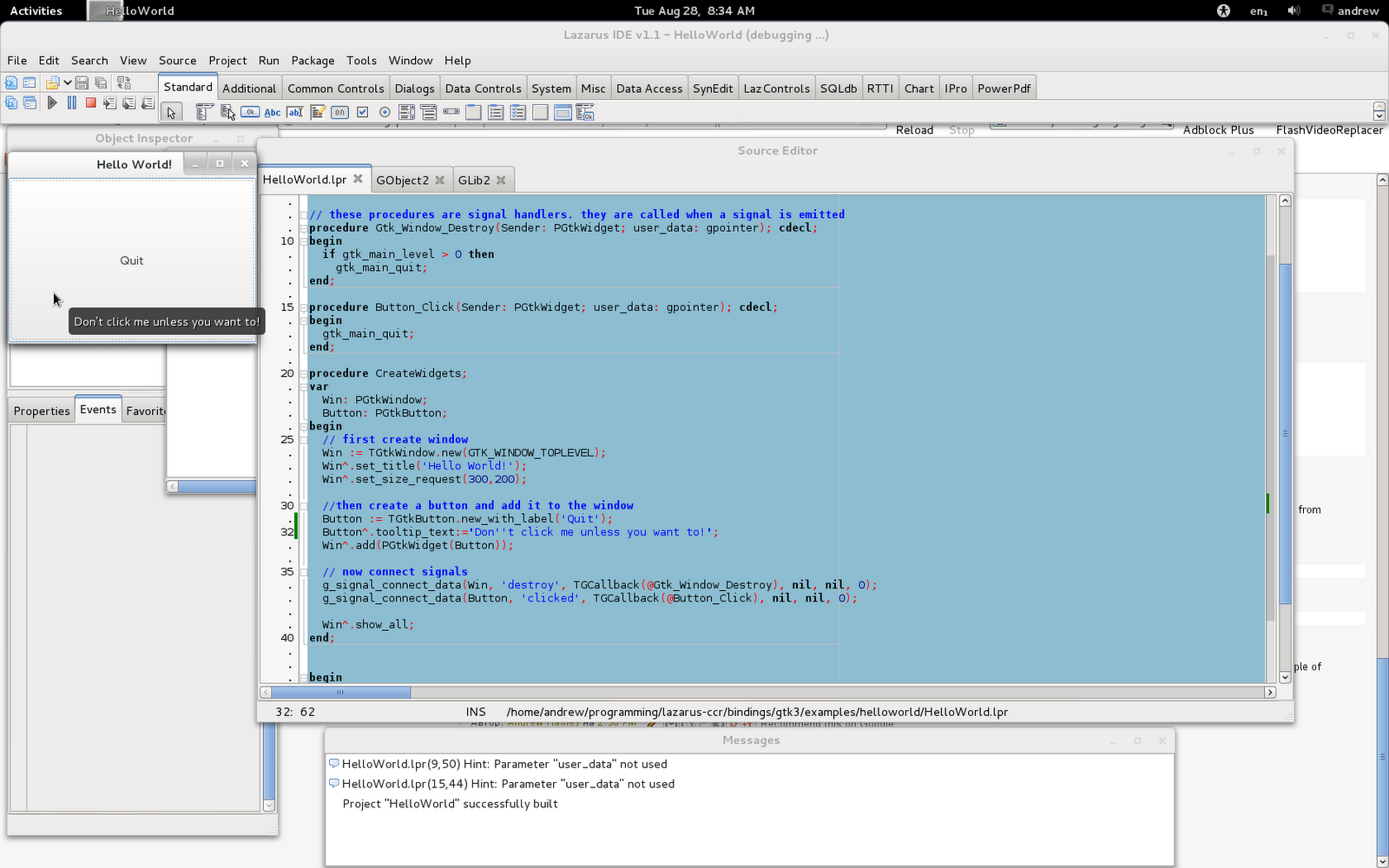
Task: Click the Step Out debugger icon
Action: [x=148, y=102]
